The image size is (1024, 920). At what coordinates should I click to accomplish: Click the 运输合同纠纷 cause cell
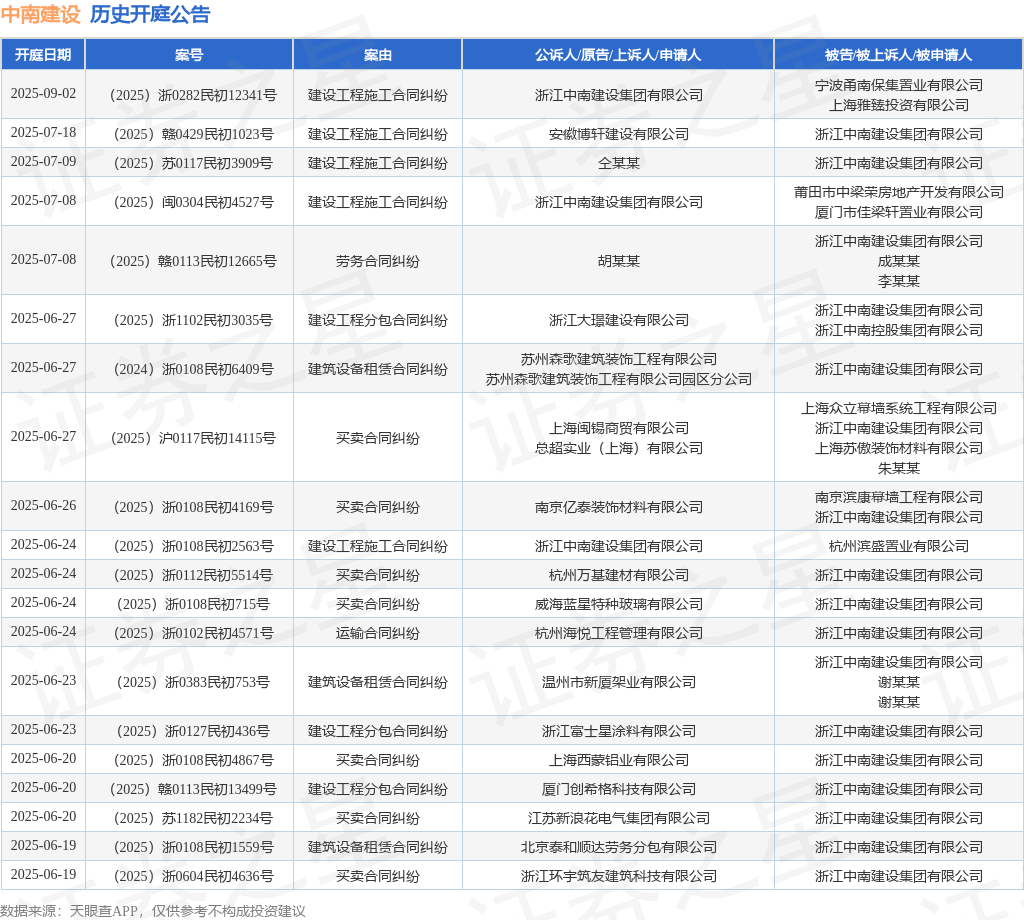tap(377, 633)
